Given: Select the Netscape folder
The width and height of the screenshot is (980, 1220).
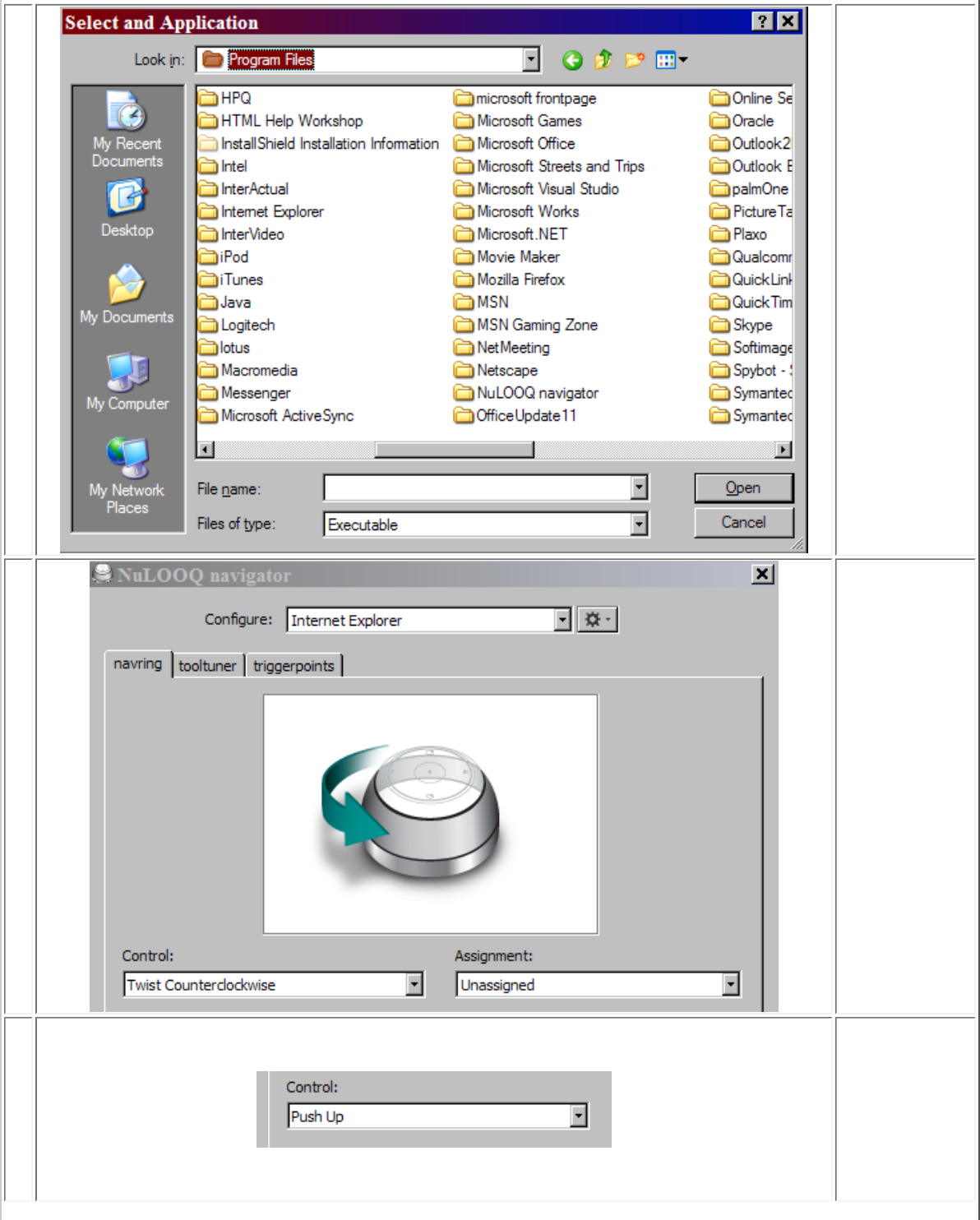Looking at the screenshot, I should (496, 370).
